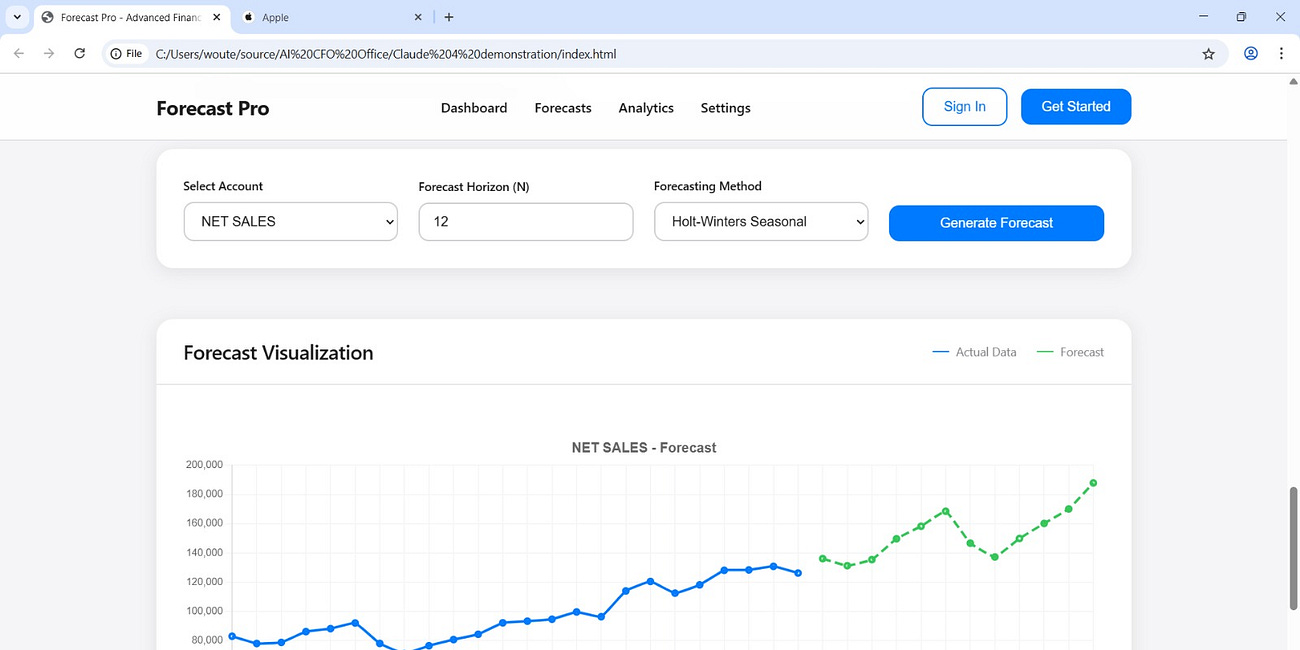Click the last blue actual data point
This screenshot has width=1300, height=650.
(x=797, y=573)
